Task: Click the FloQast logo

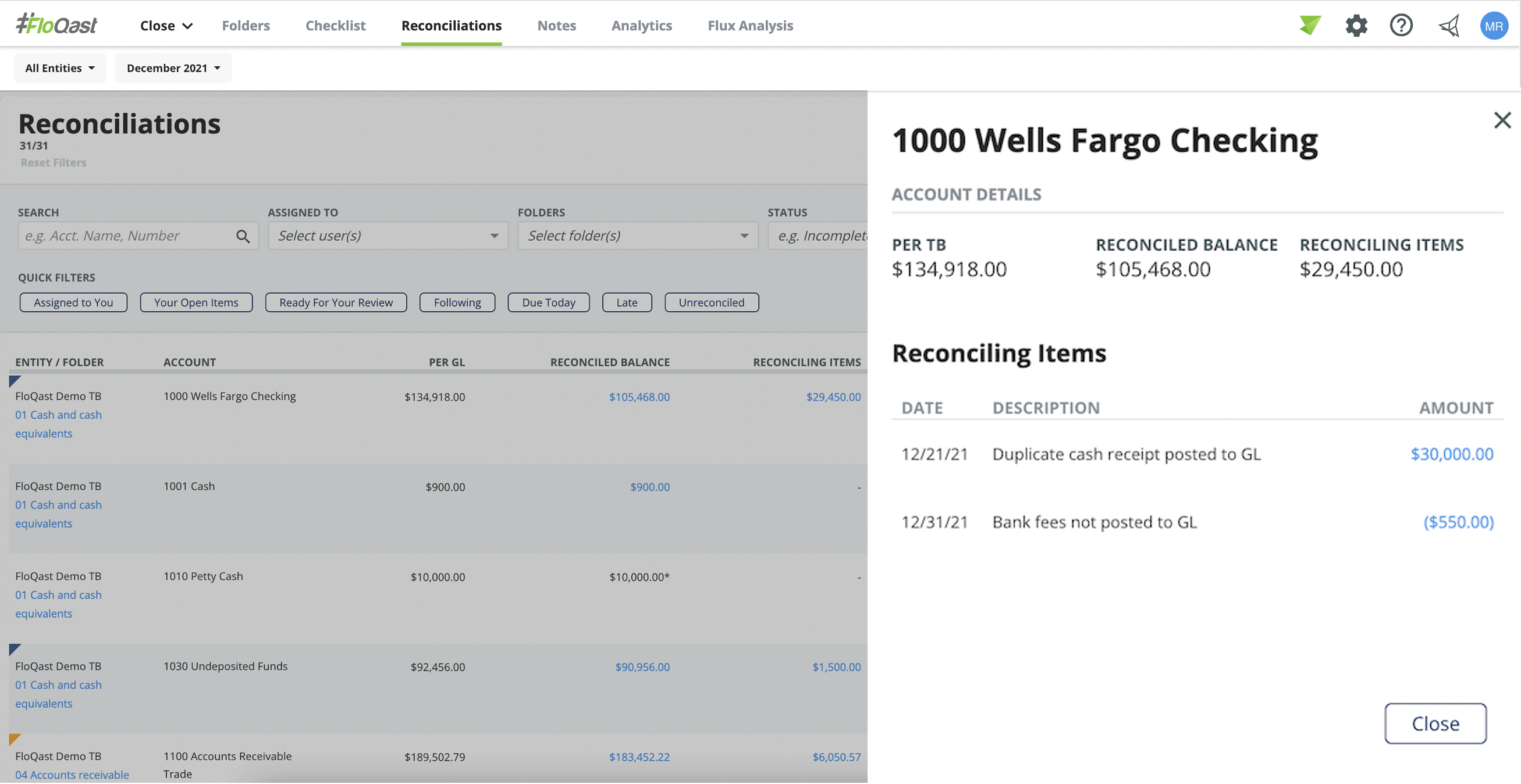Action: point(56,25)
